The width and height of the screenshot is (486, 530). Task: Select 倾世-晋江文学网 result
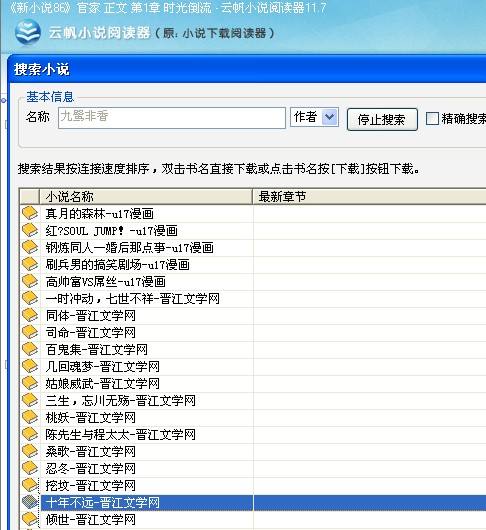point(91,520)
